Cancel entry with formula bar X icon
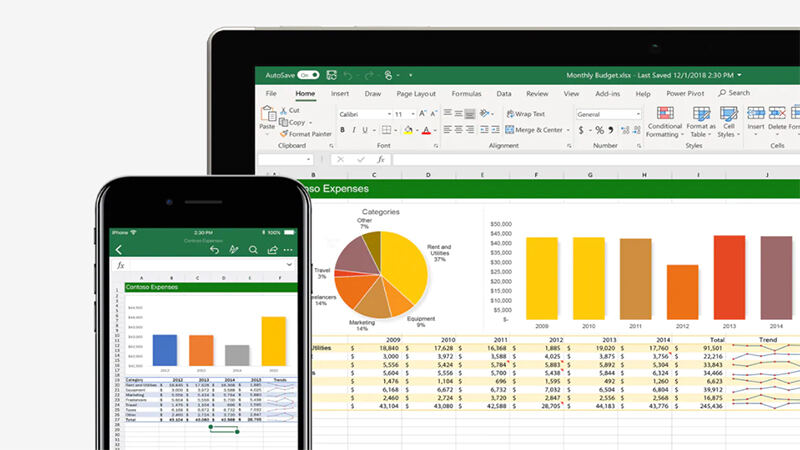The image size is (800, 450). click(x=340, y=160)
